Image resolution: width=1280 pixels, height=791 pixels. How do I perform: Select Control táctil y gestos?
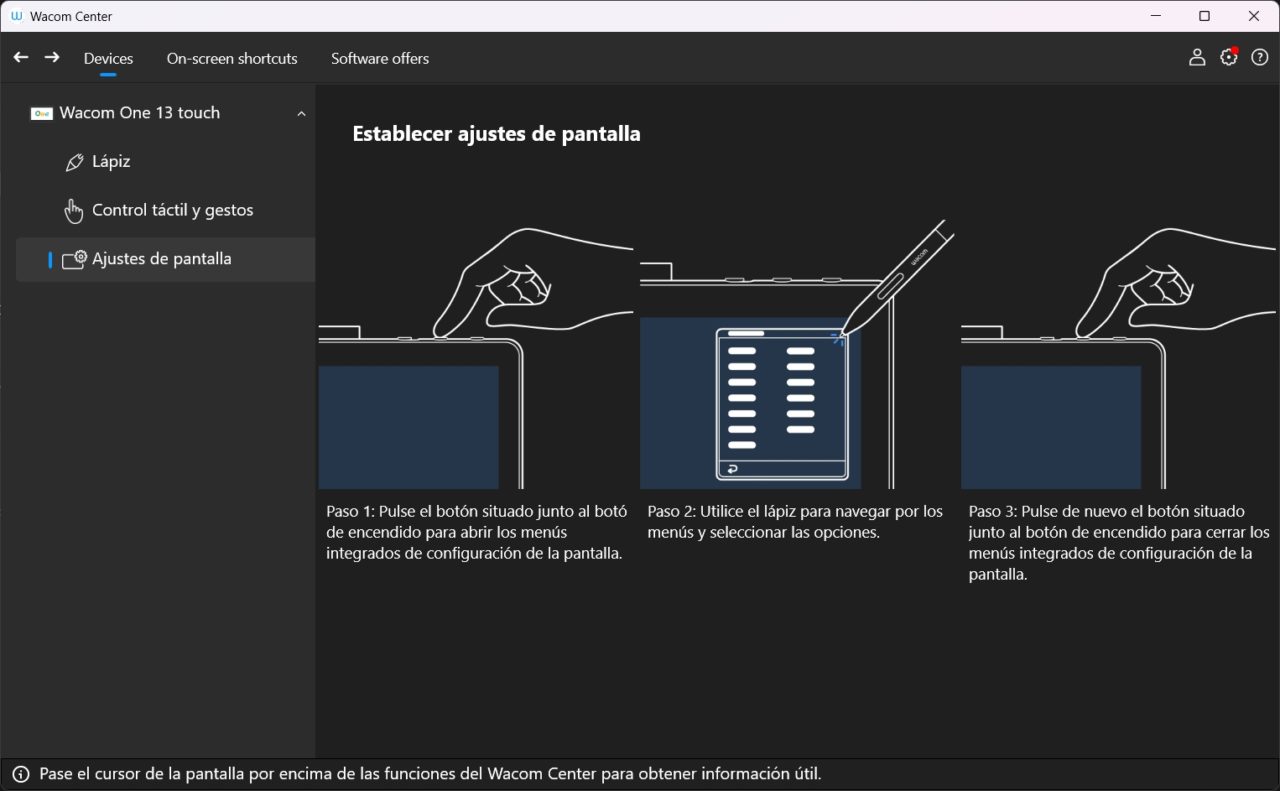coord(172,211)
